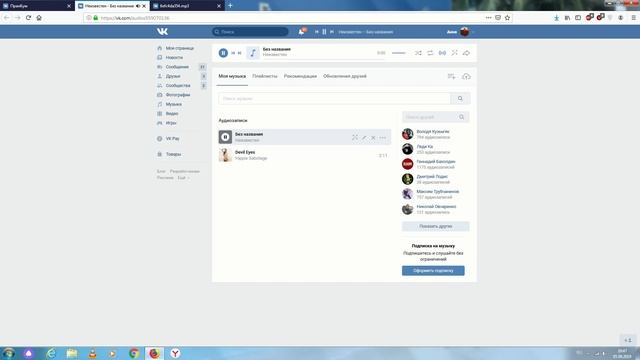Click the Показать других button
Screen dimensions: 640x360
(x=436, y=226)
